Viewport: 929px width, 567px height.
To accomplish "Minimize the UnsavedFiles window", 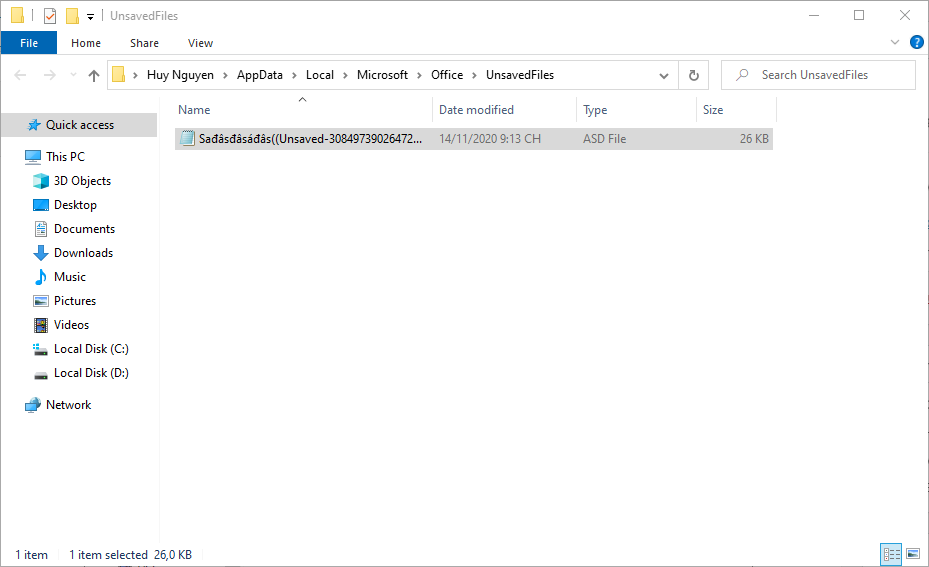I will pyautogui.click(x=814, y=15).
